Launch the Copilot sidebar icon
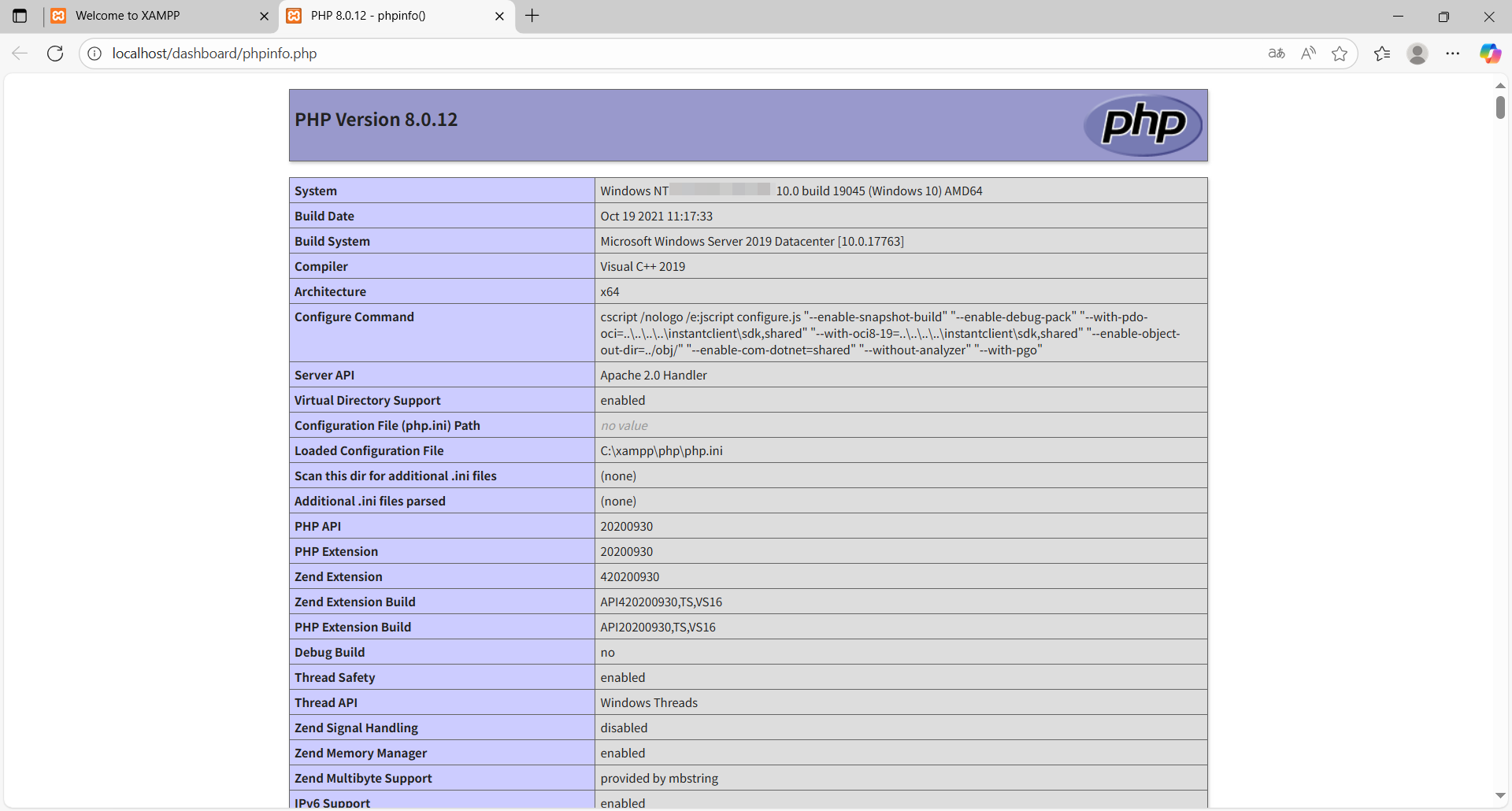Viewport: 1512px width, 811px height. (1490, 54)
